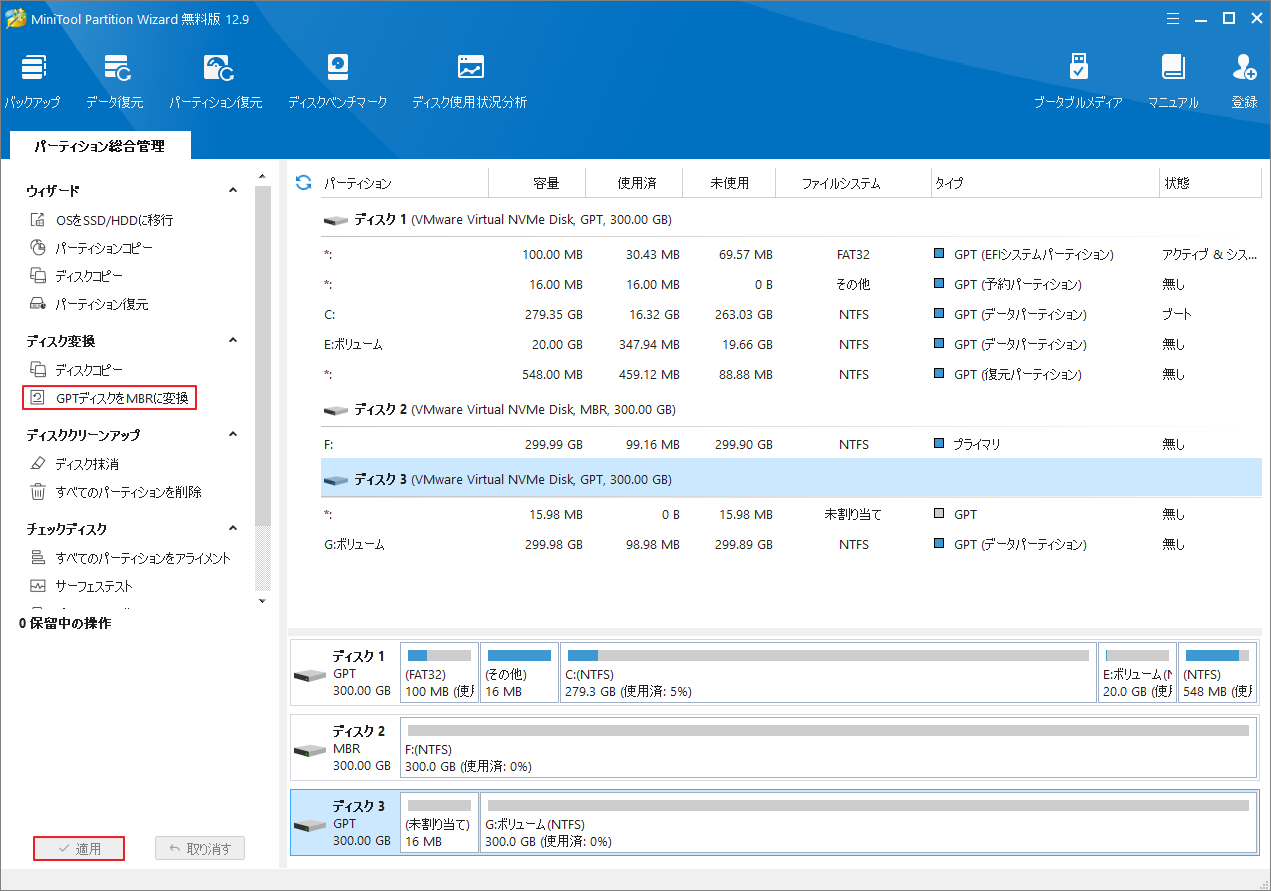
Task: Select the F: partition row
Action: (x=791, y=444)
